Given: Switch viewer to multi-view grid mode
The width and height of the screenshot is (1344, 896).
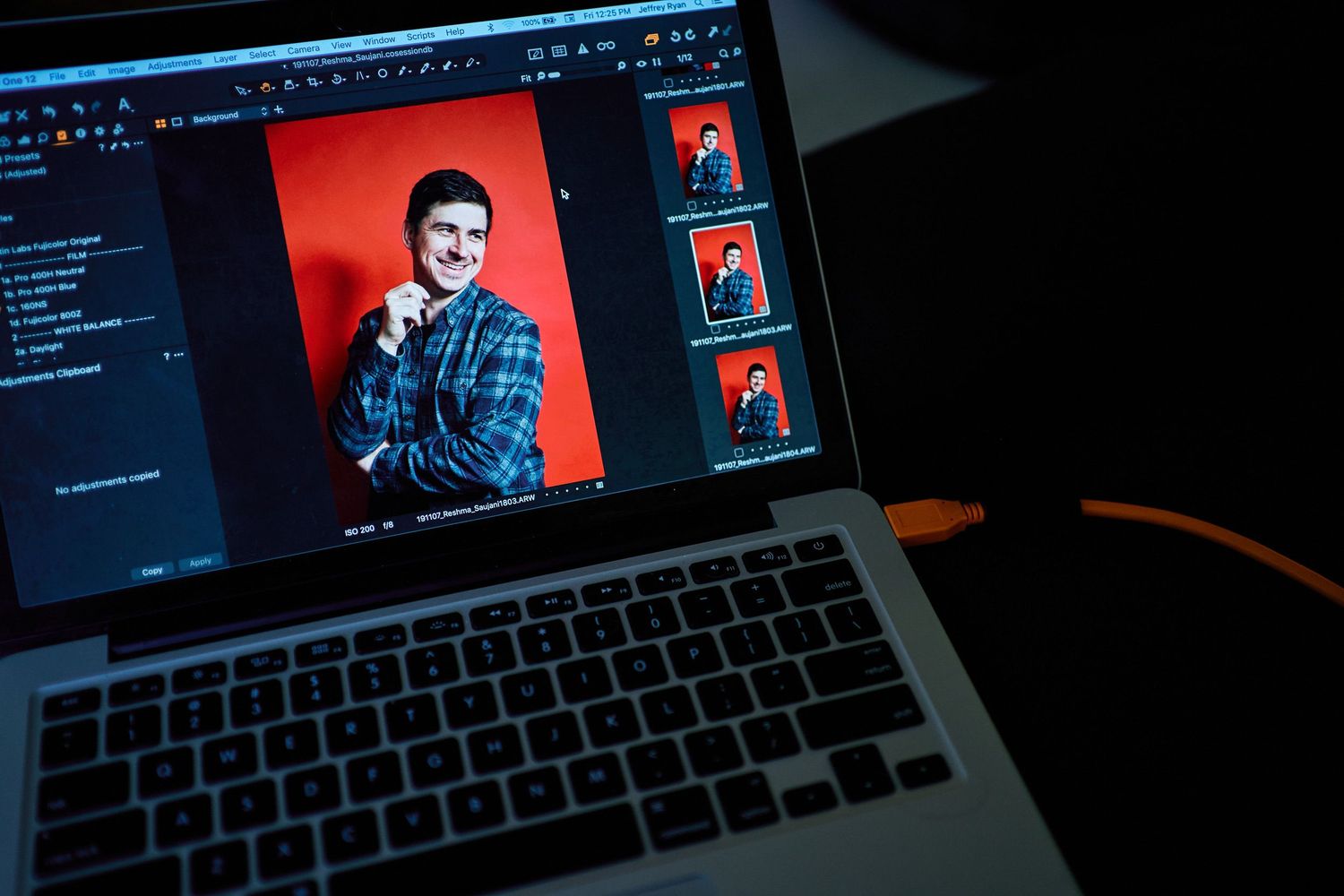Looking at the screenshot, I should click(x=160, y=124).
